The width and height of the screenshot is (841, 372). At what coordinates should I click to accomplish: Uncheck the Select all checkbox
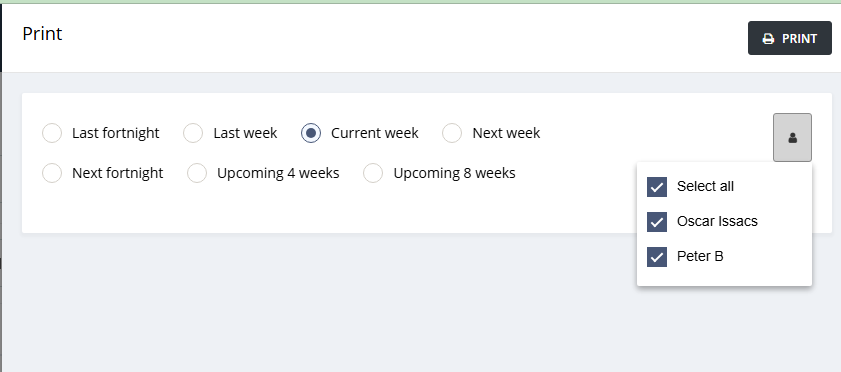[x=656, y=187]
